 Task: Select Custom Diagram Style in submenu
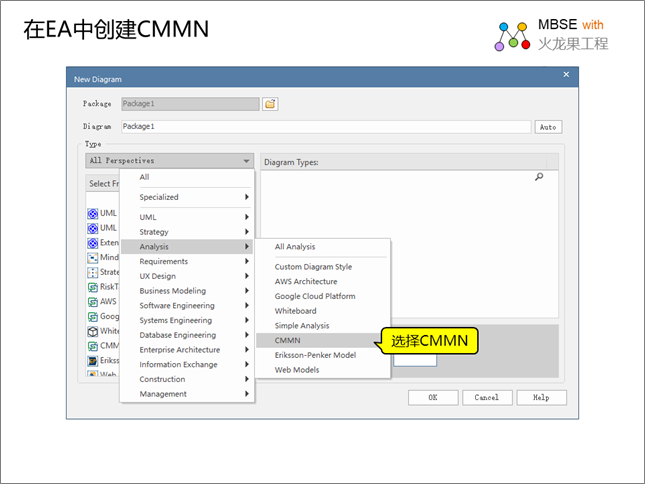coord(322,267)
